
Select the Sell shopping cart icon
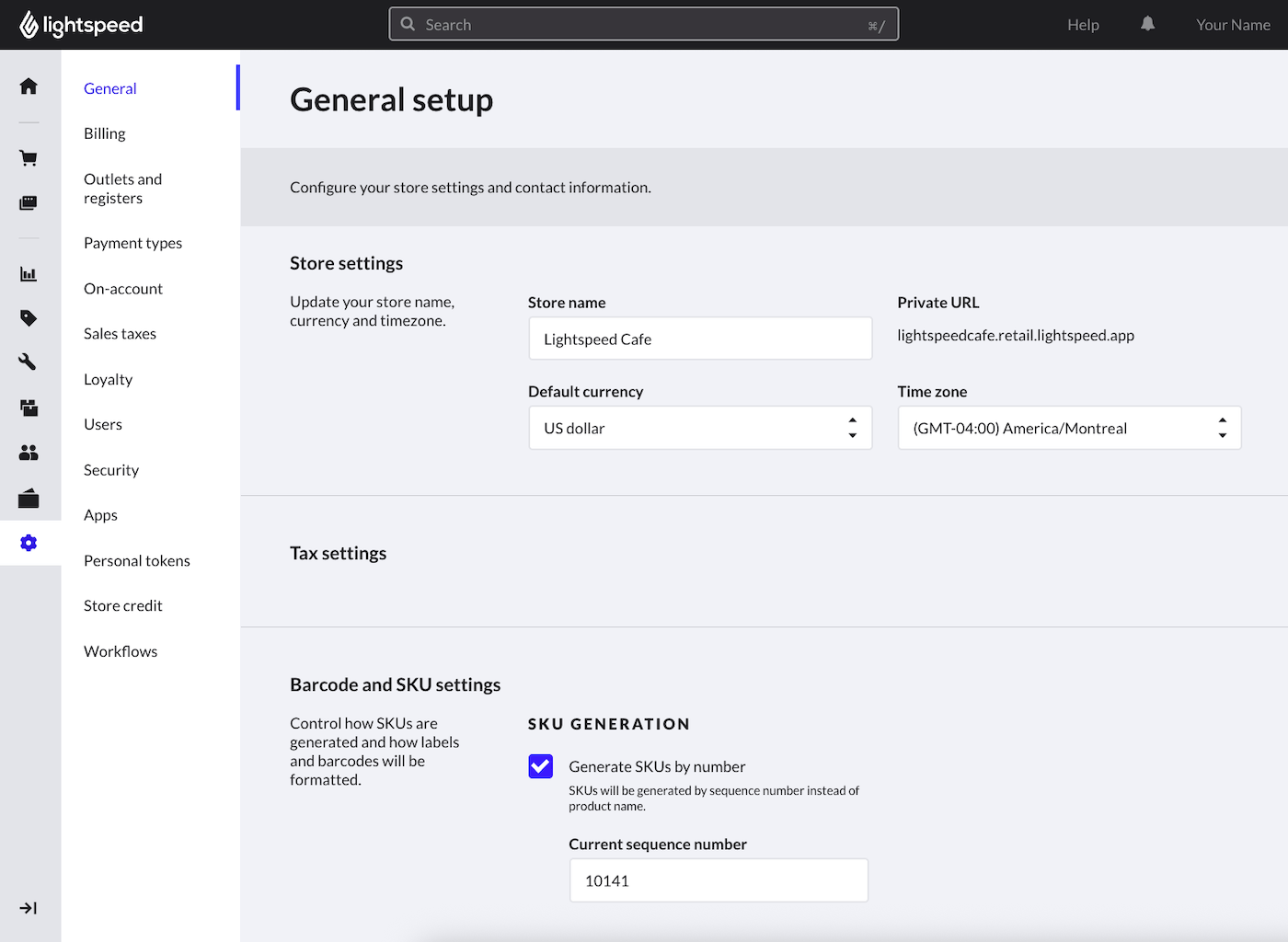(29, 157)
